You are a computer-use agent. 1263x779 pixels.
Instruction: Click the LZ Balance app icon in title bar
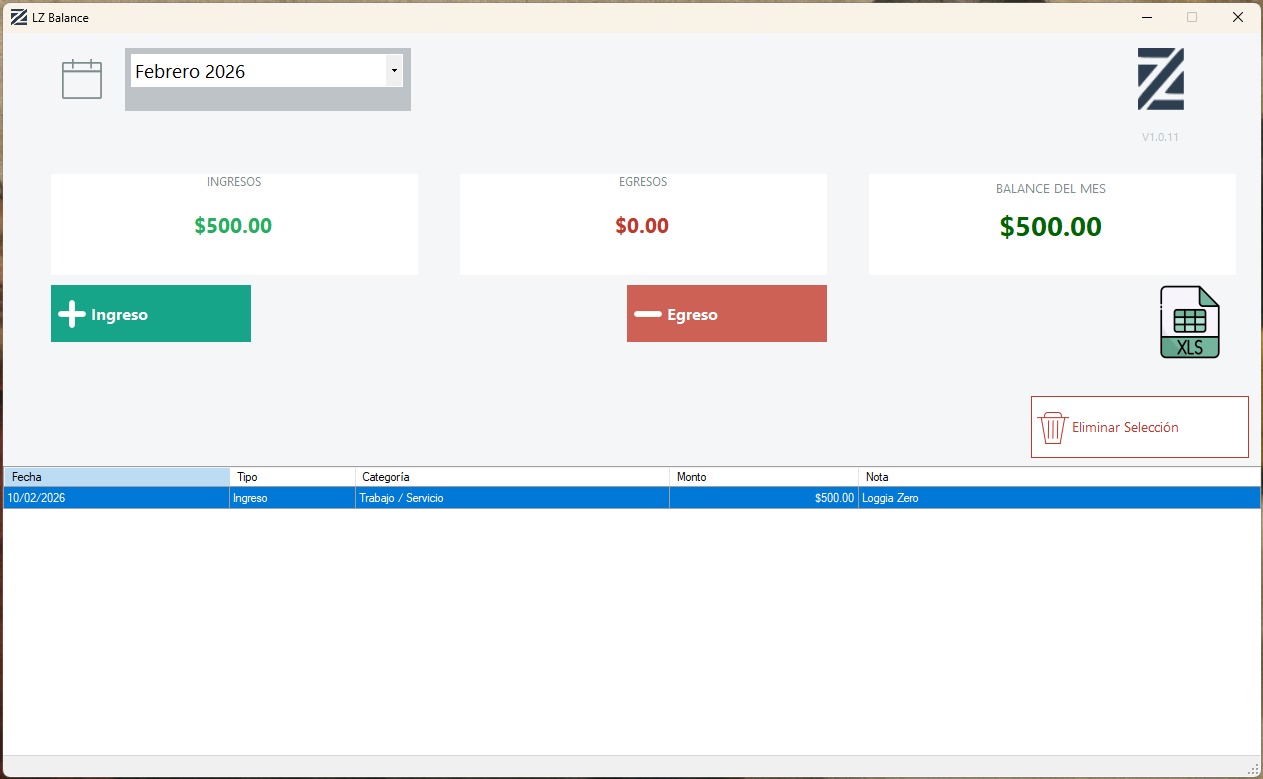coord(18,17)
